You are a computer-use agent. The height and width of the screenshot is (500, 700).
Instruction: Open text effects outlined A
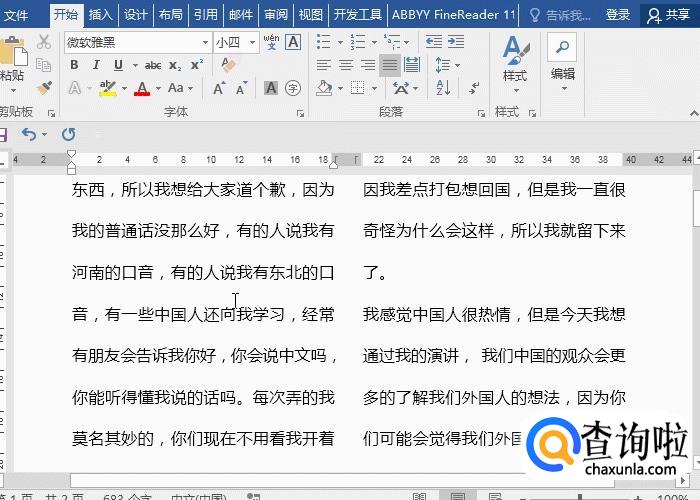[75, 88]
